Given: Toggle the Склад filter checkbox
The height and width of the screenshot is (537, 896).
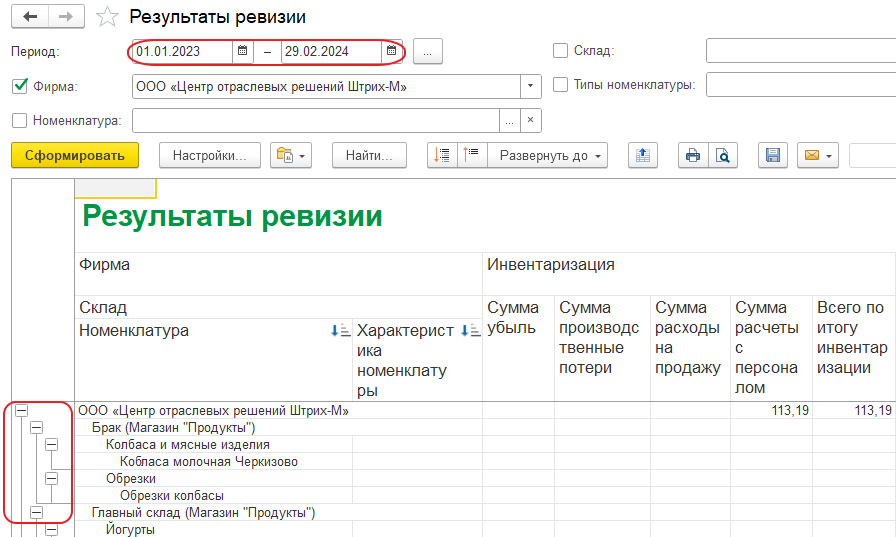Looking at the screenshot, I should coord(561,50).
